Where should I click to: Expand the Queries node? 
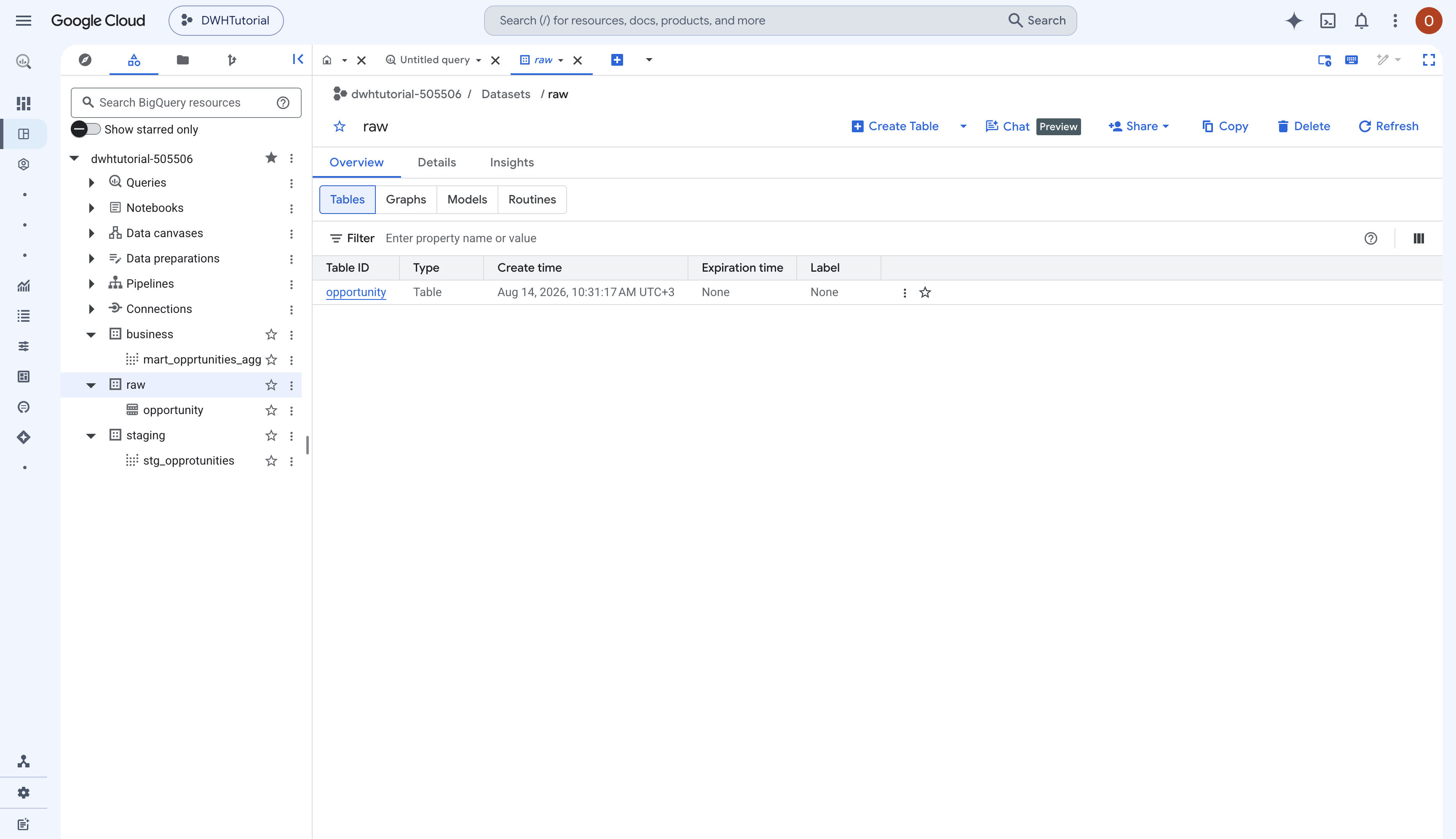91,183
